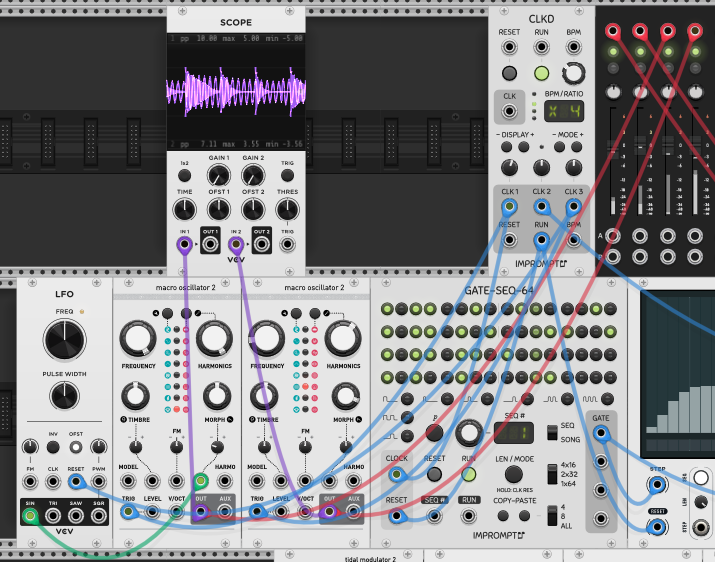The height and width of the screenshot is (562, 715).
Task: Click the SEQ # input jack on GATE-SEQ-64
Action: [x=434, y=516]
